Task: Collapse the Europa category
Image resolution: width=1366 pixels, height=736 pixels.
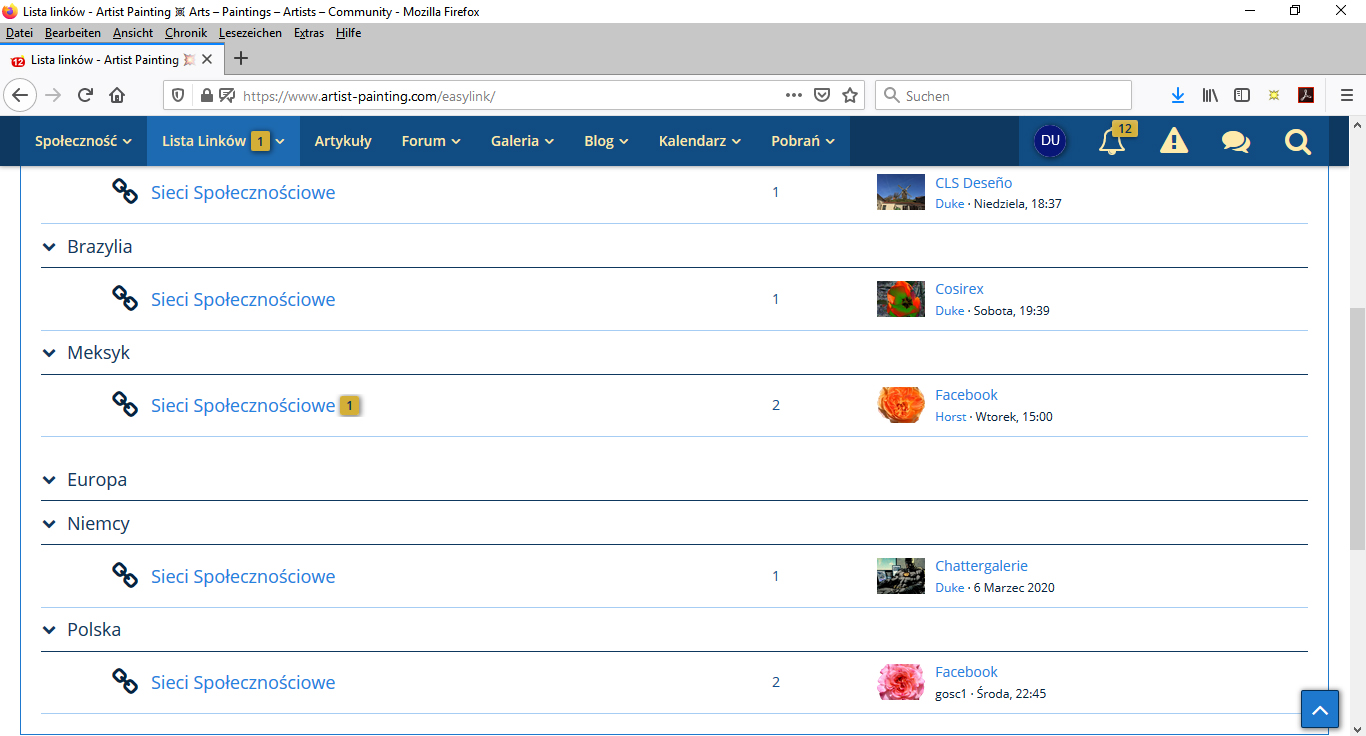Action: [49, 480]
